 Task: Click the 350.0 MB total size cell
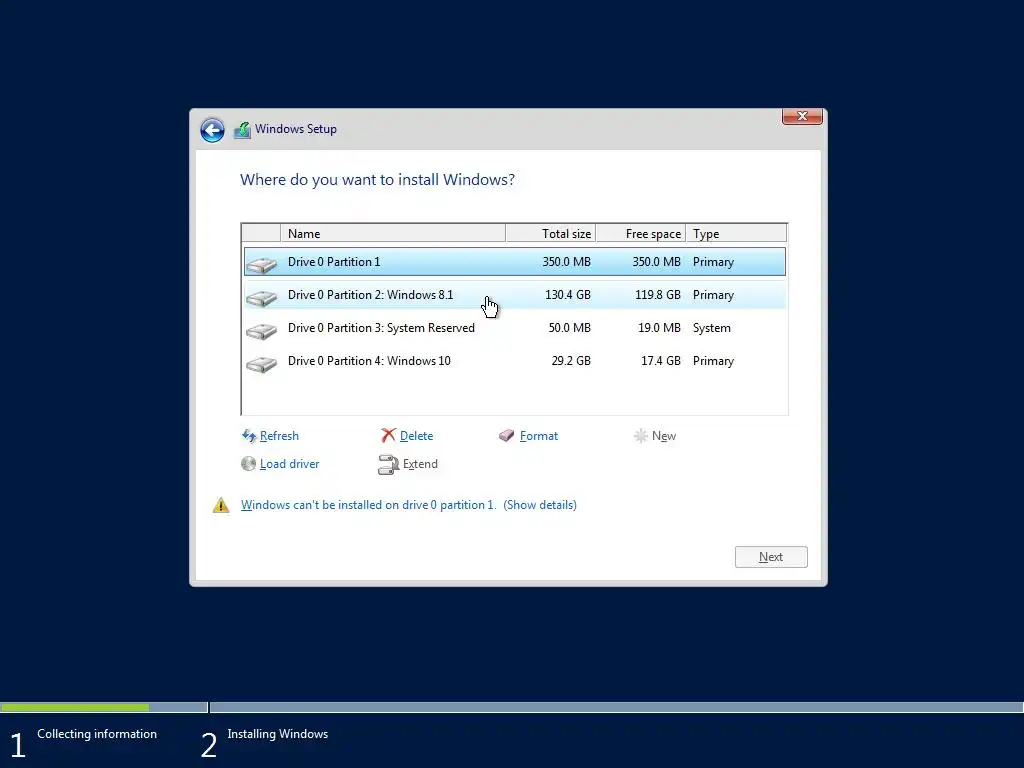pyautogui.click(x=566, y=262)
